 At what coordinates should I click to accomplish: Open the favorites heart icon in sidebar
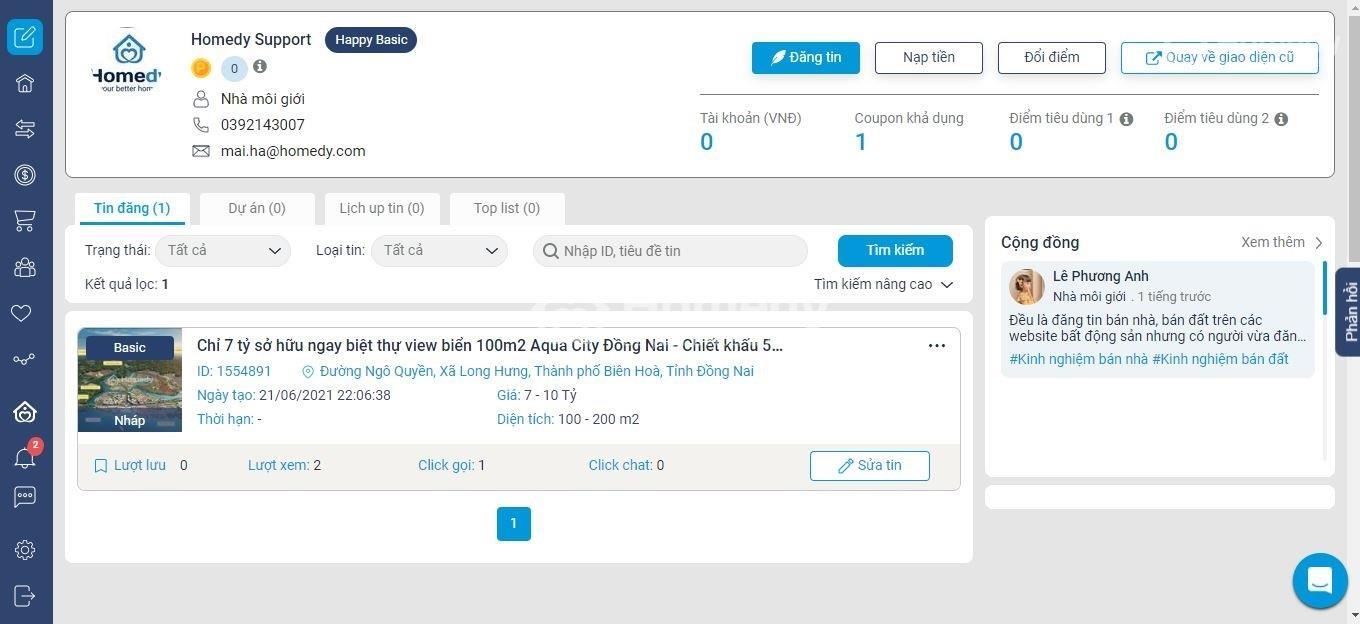click(22, 313)
